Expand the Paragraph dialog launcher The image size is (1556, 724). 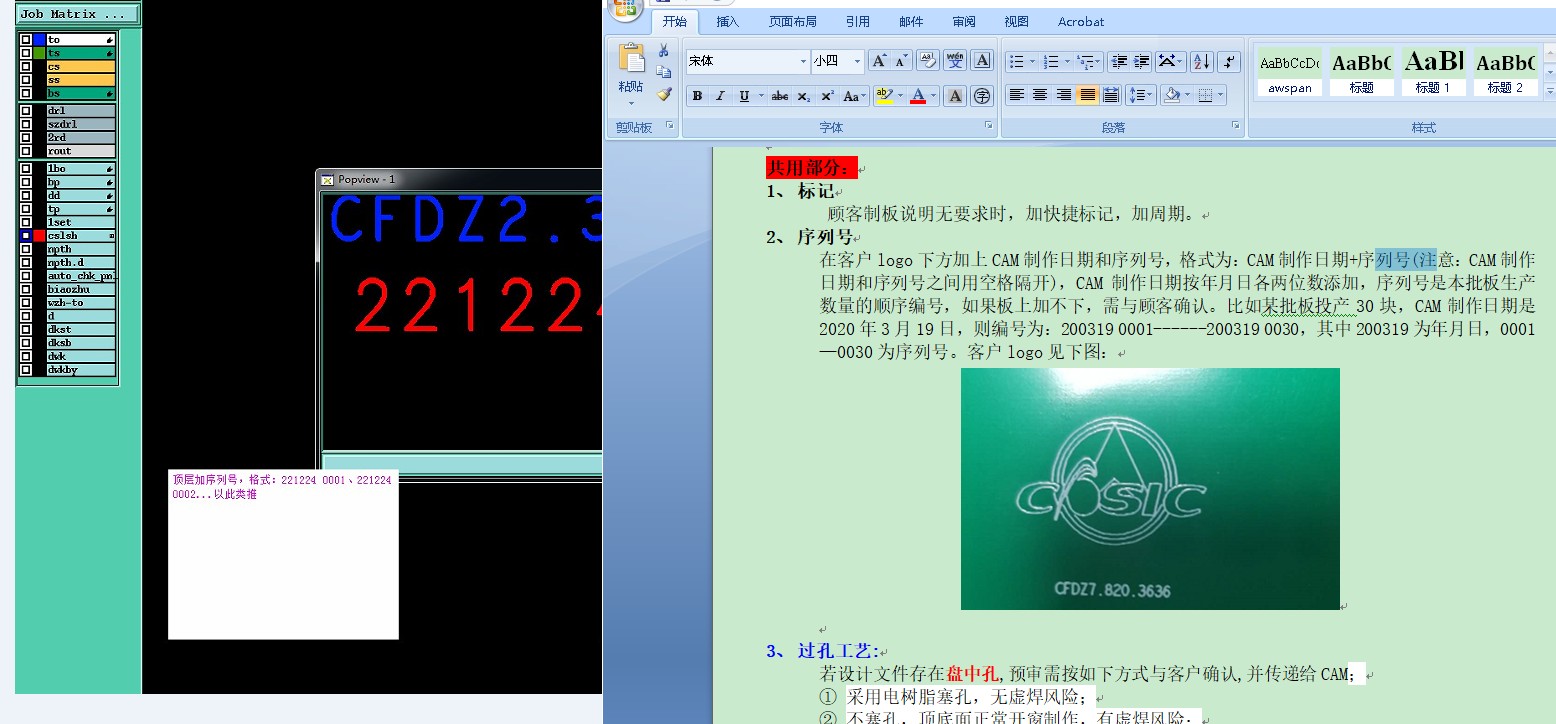(x=1236, y=126)
